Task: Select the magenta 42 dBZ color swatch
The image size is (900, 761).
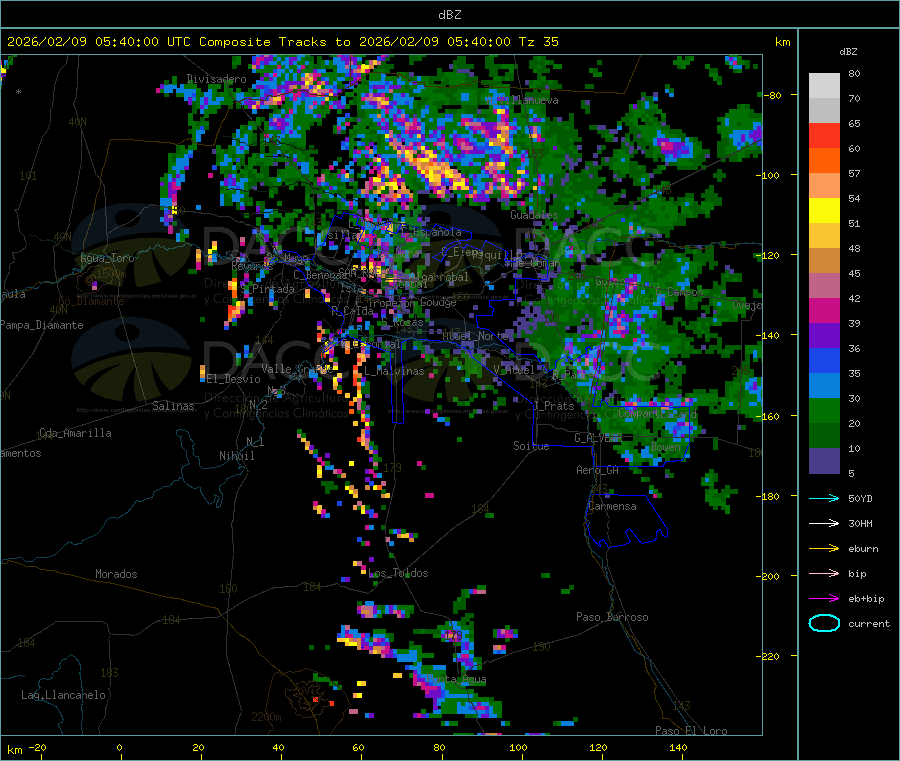Action: tap(824, 310)
